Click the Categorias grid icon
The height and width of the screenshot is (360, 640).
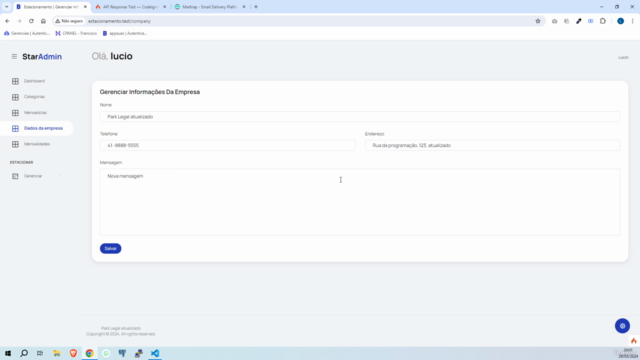tap(15, 97)
